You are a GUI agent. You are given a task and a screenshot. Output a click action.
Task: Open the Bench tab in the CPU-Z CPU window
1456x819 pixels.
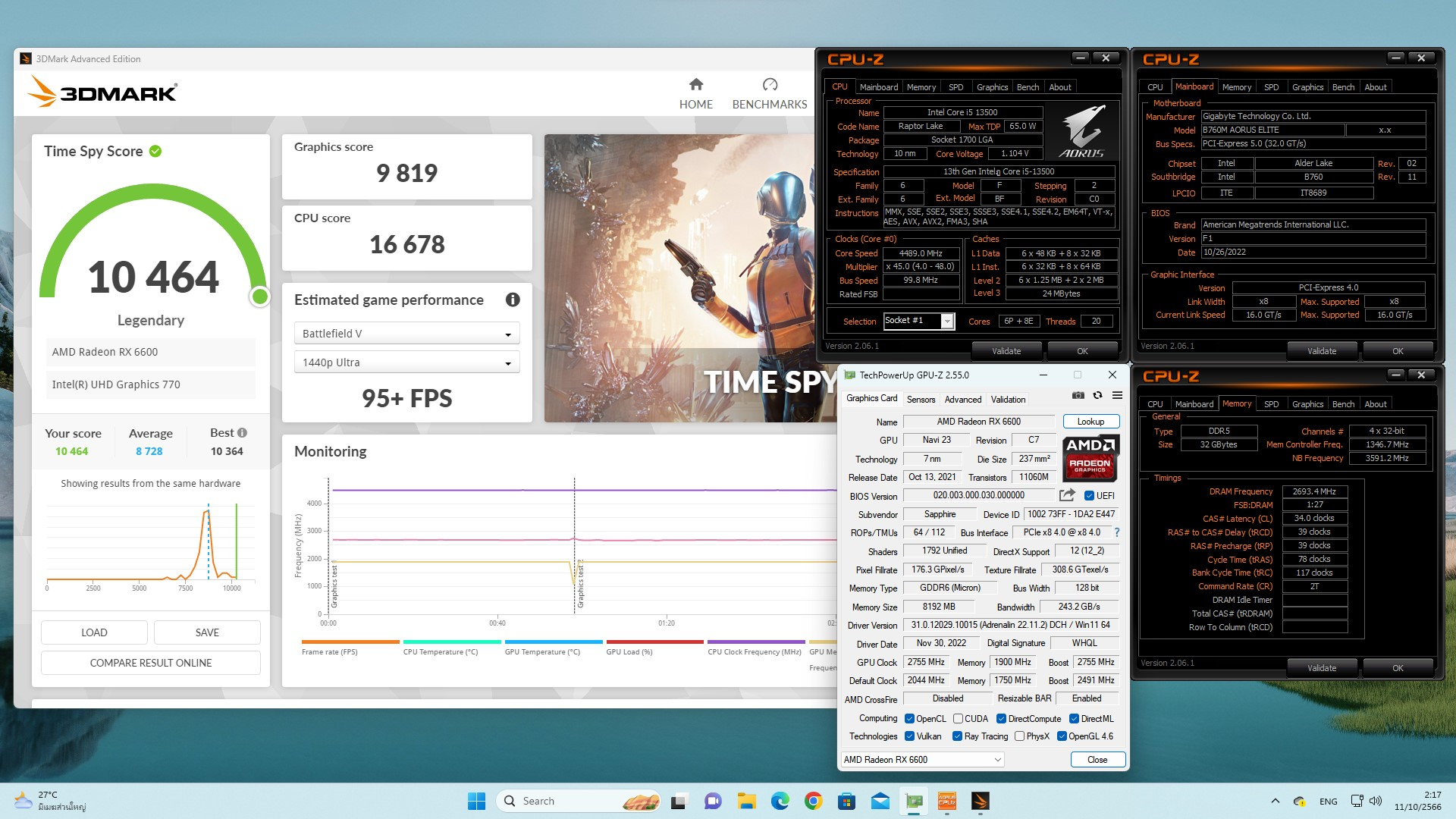[1028, 87]
